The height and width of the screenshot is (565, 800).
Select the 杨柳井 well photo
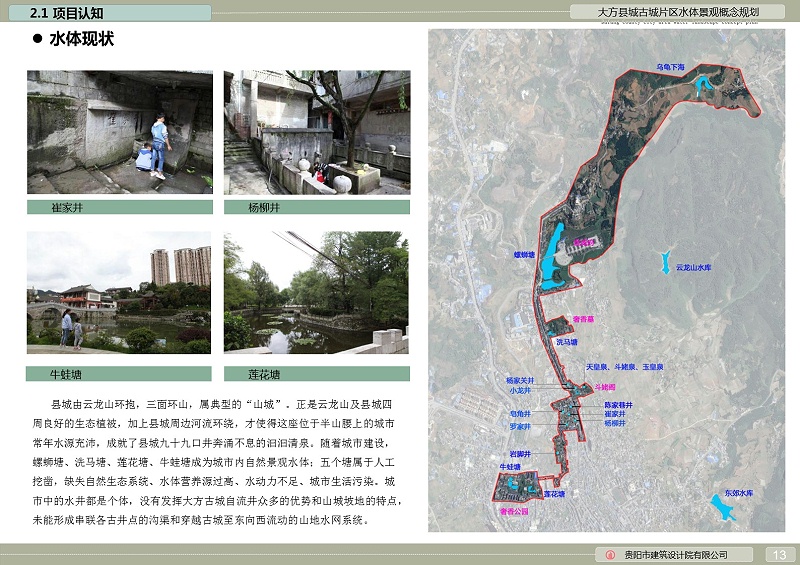click(316, 132)
